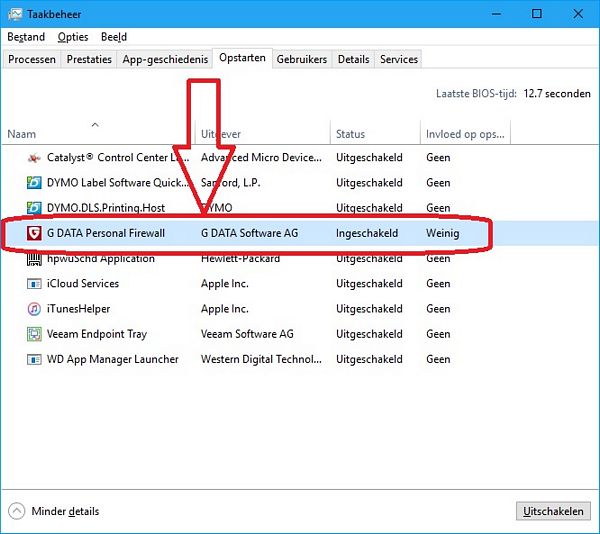
Task: Select the DYMO.DLS.Printing.Host entry name
Action: click(106, 208)
